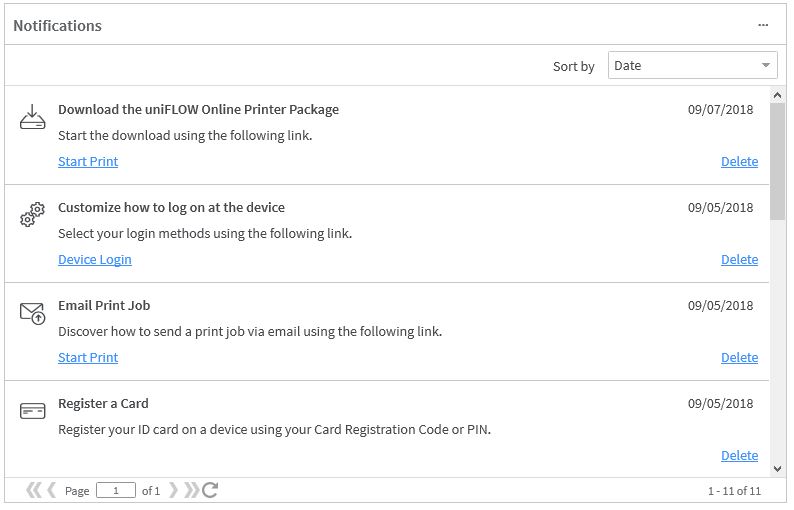Click the Sort by dropdown arrow
The height and width of the screenshot is (510, 794).
(766, 65)
